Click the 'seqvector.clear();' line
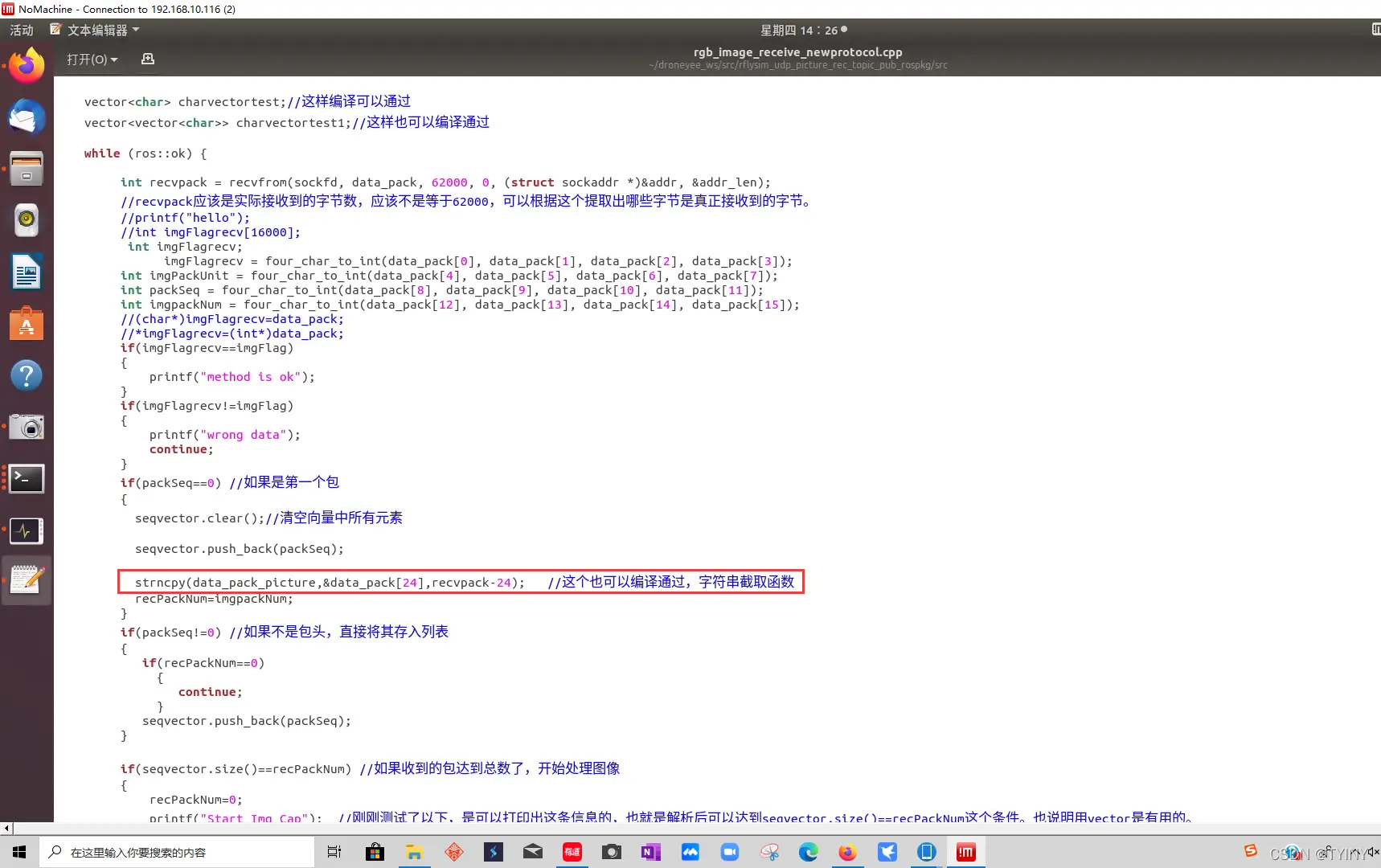 click(x=268, y=518)
